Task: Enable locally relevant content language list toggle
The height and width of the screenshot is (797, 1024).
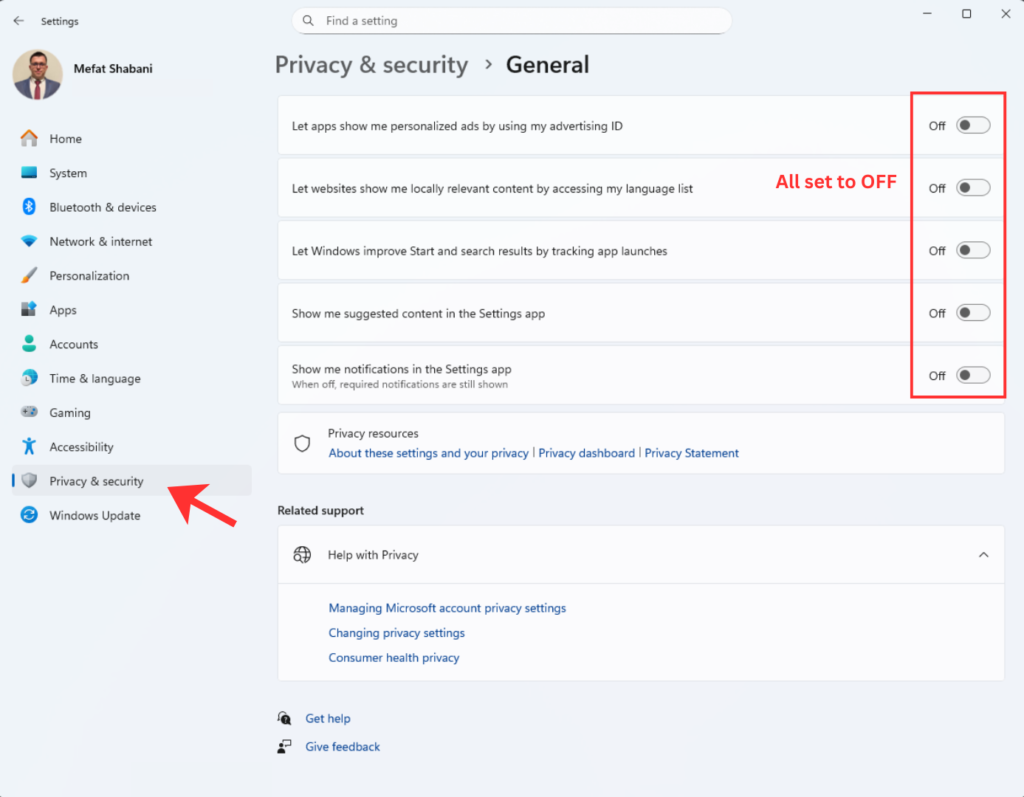Action: [x=973, y=188]
